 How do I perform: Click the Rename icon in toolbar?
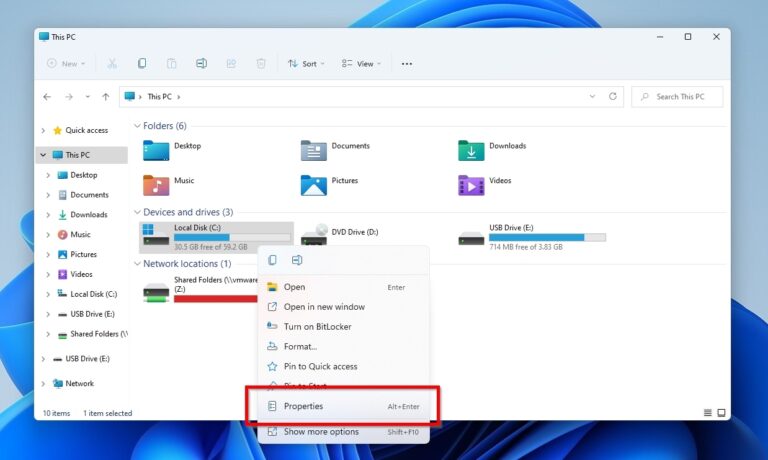coord(201,63)
